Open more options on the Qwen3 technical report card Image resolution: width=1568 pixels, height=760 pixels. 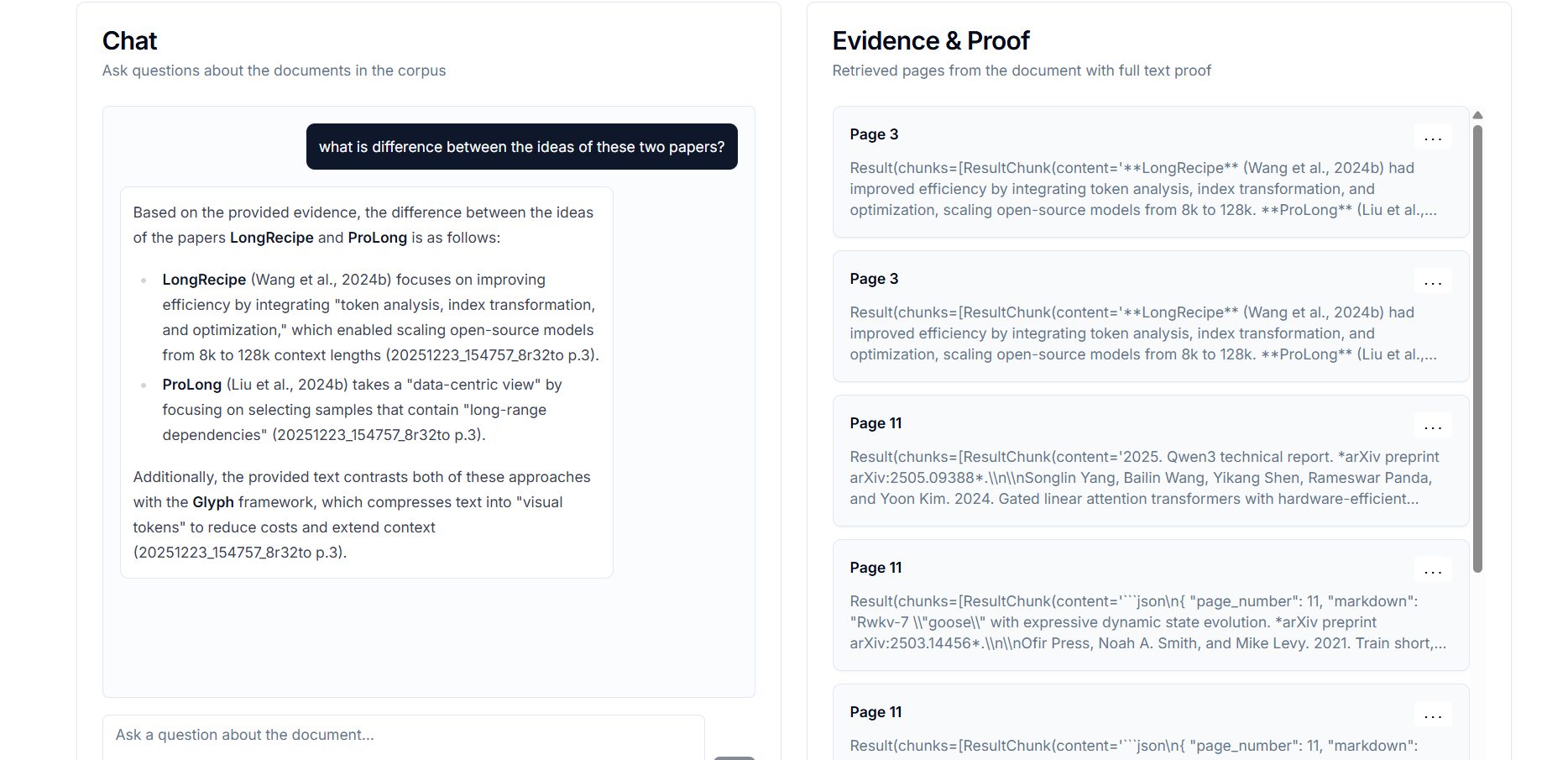(1433, 425)
